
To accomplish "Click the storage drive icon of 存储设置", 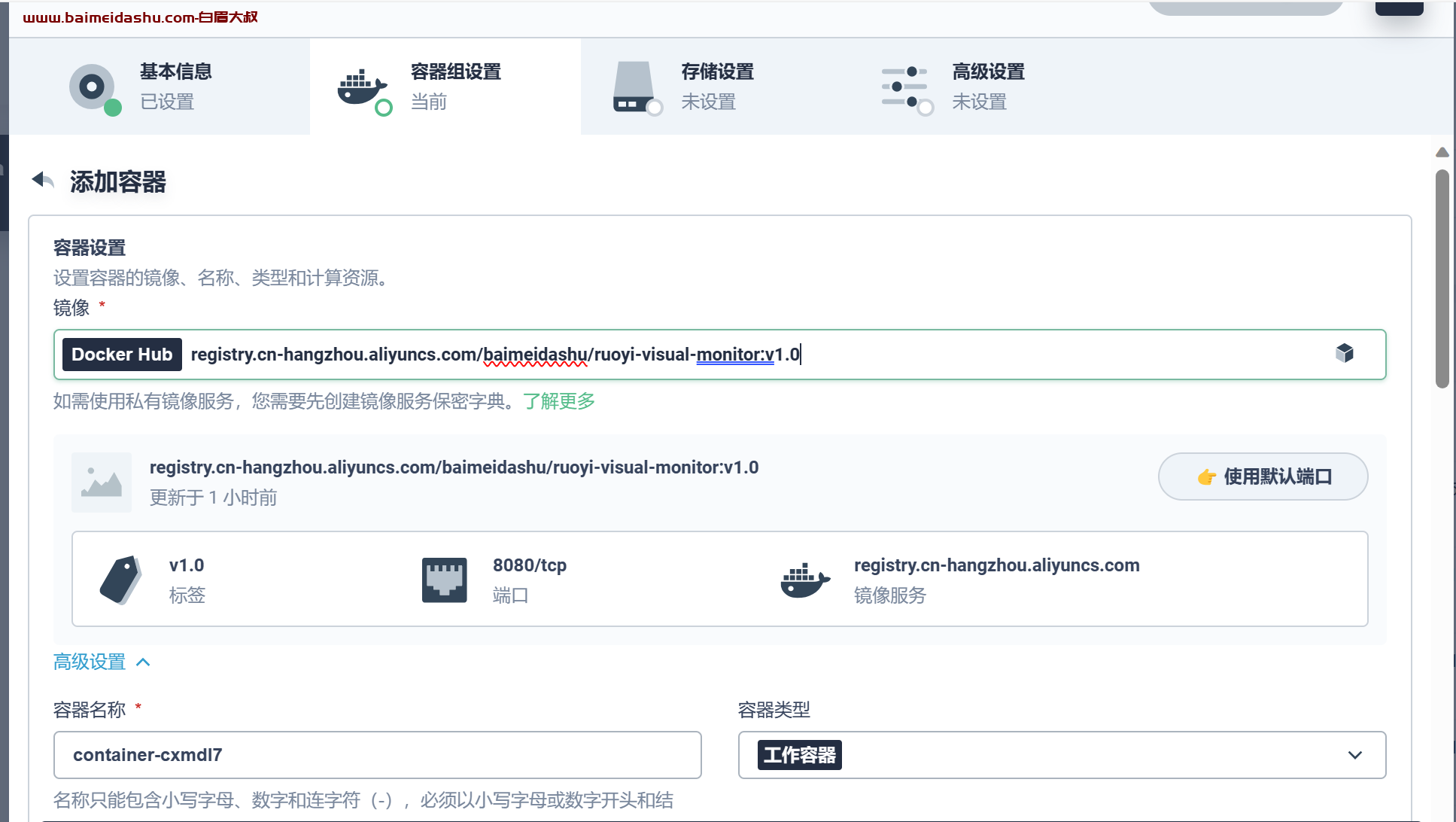I will point(634,87).
